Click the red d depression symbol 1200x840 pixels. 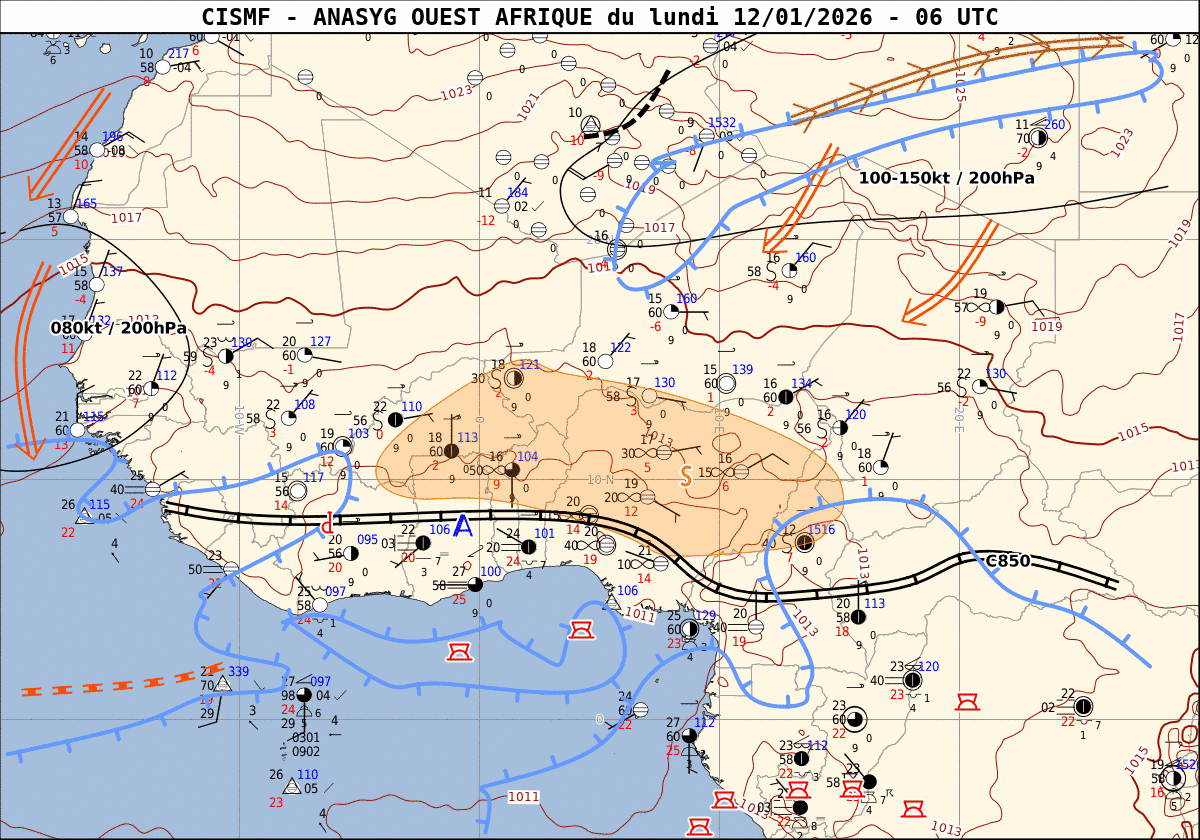327,523
